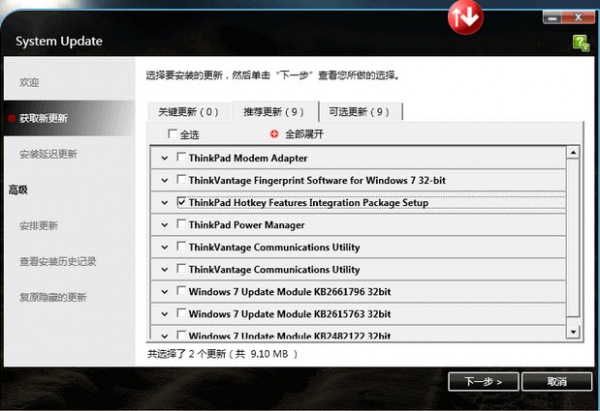Open 复原隐藏的更新 in the sidebar
The image size is (600, 411).
53,297
